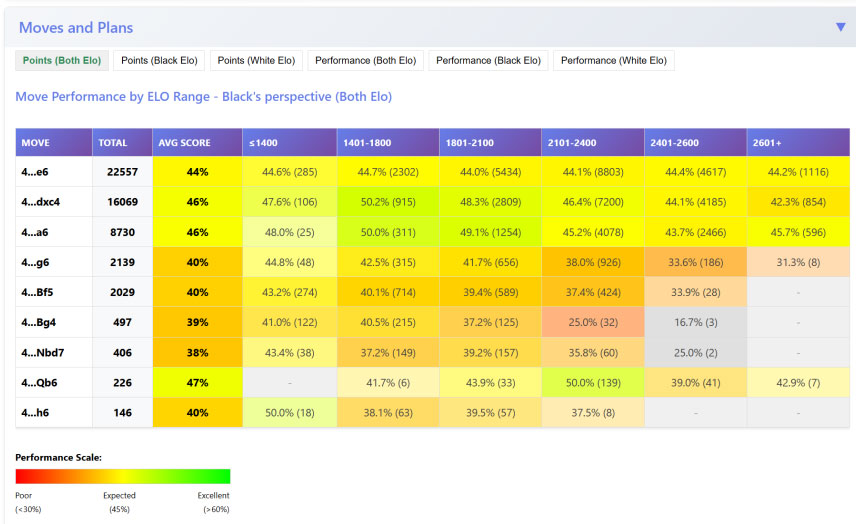The image size is (856, 524).
Task: Sort by AVG SCORE column header
Action: (183, 143)
